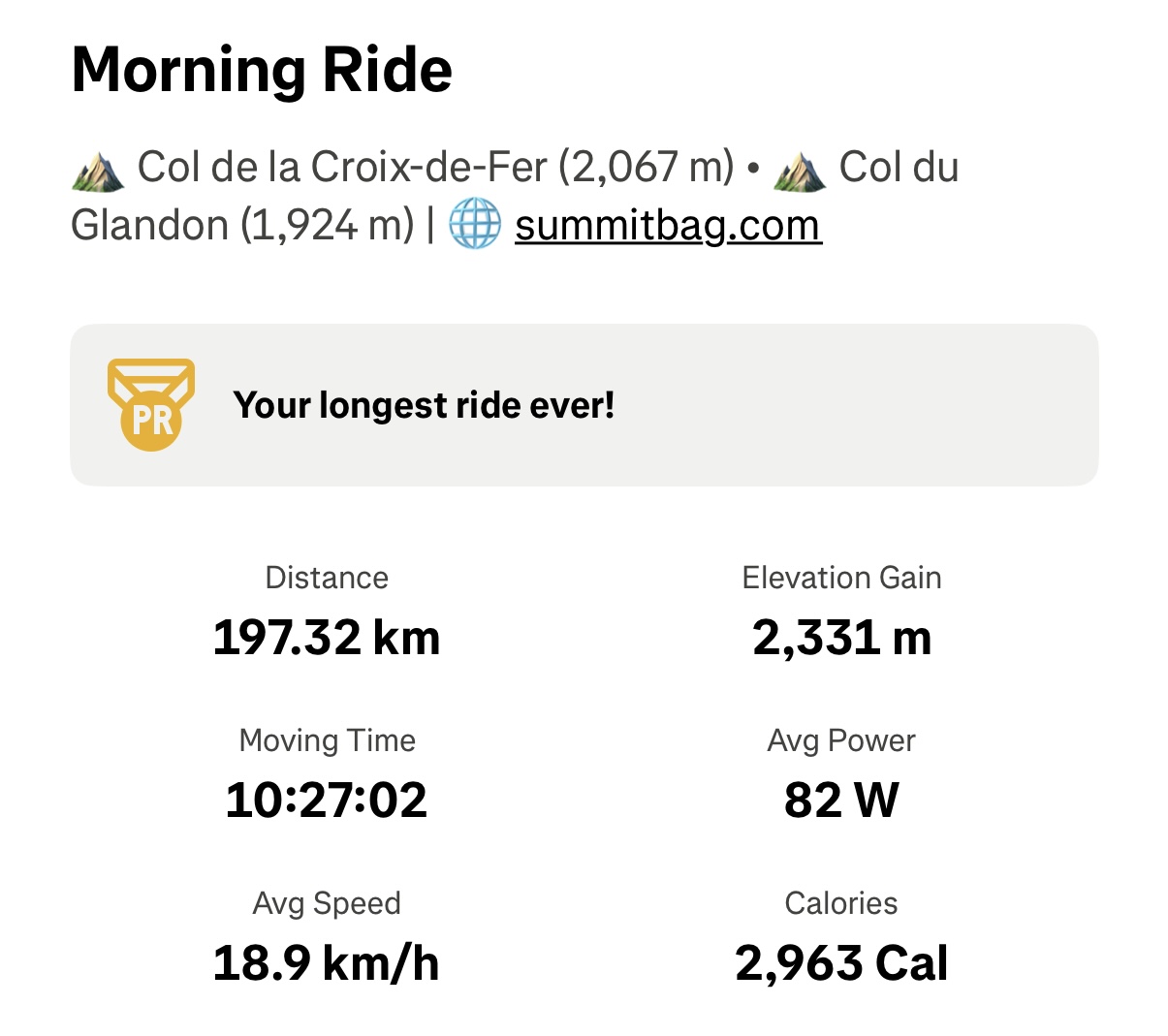
Task: Click the Moving Time label
Action: tap(327, 740)
